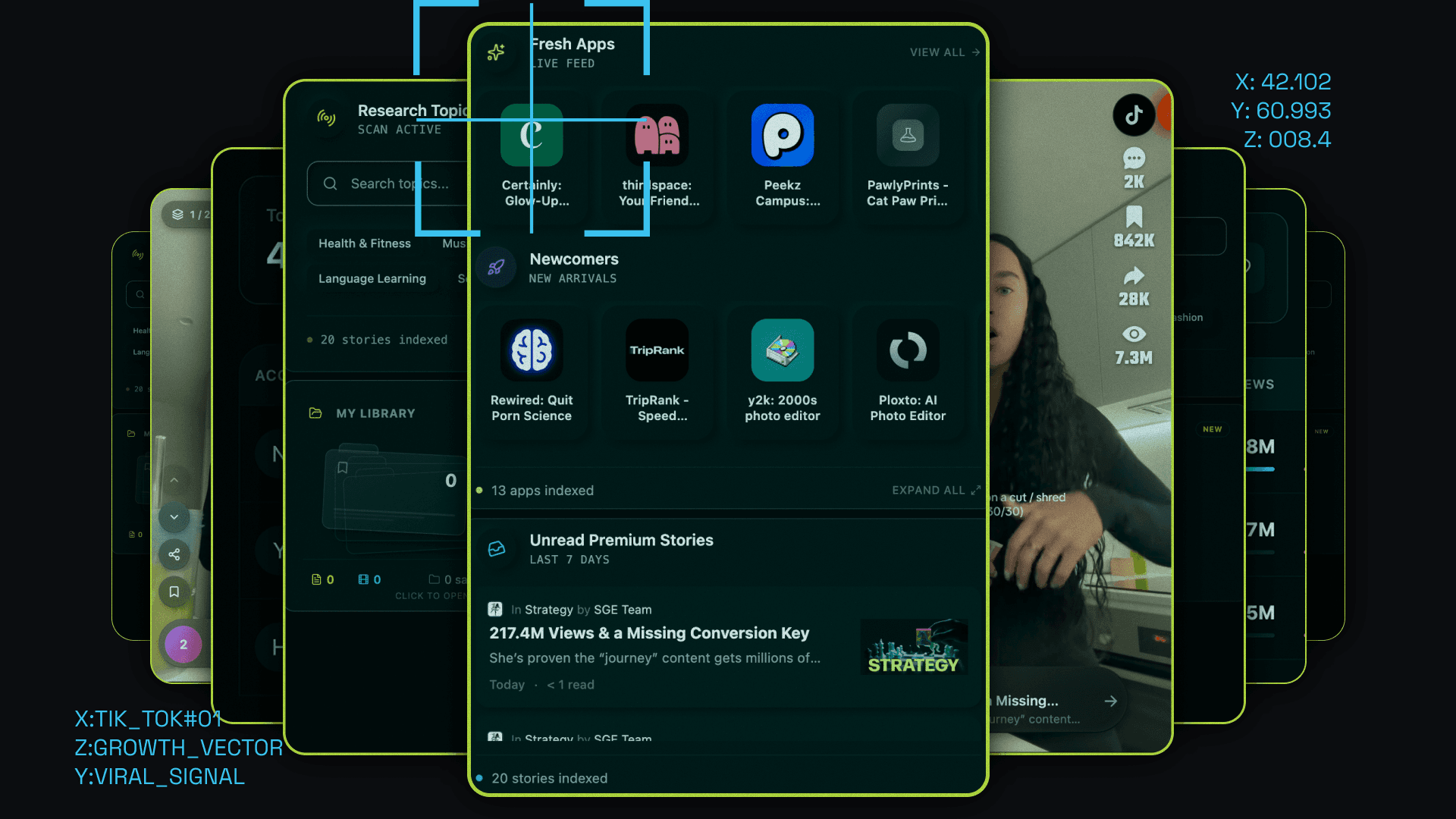
Task: Open the Ploxto: AI Photo Editor app
Action: coord(908,350)
